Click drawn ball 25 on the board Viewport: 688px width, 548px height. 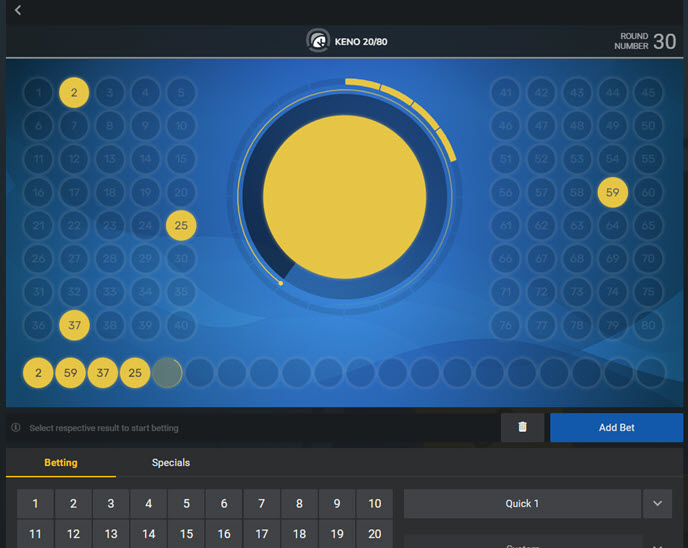click(x=181, y=226)
